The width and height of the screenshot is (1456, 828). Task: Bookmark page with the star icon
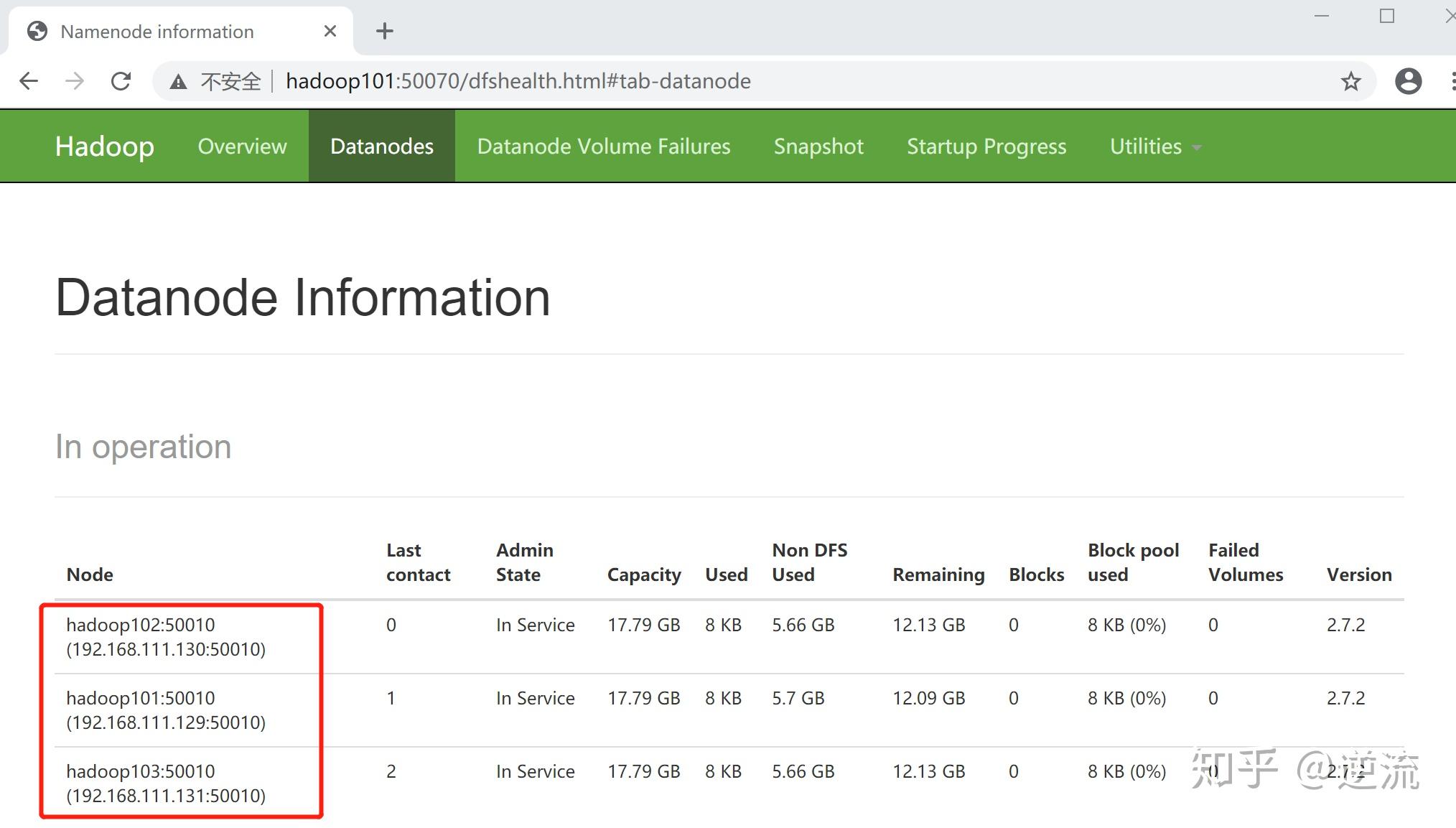1350,81
